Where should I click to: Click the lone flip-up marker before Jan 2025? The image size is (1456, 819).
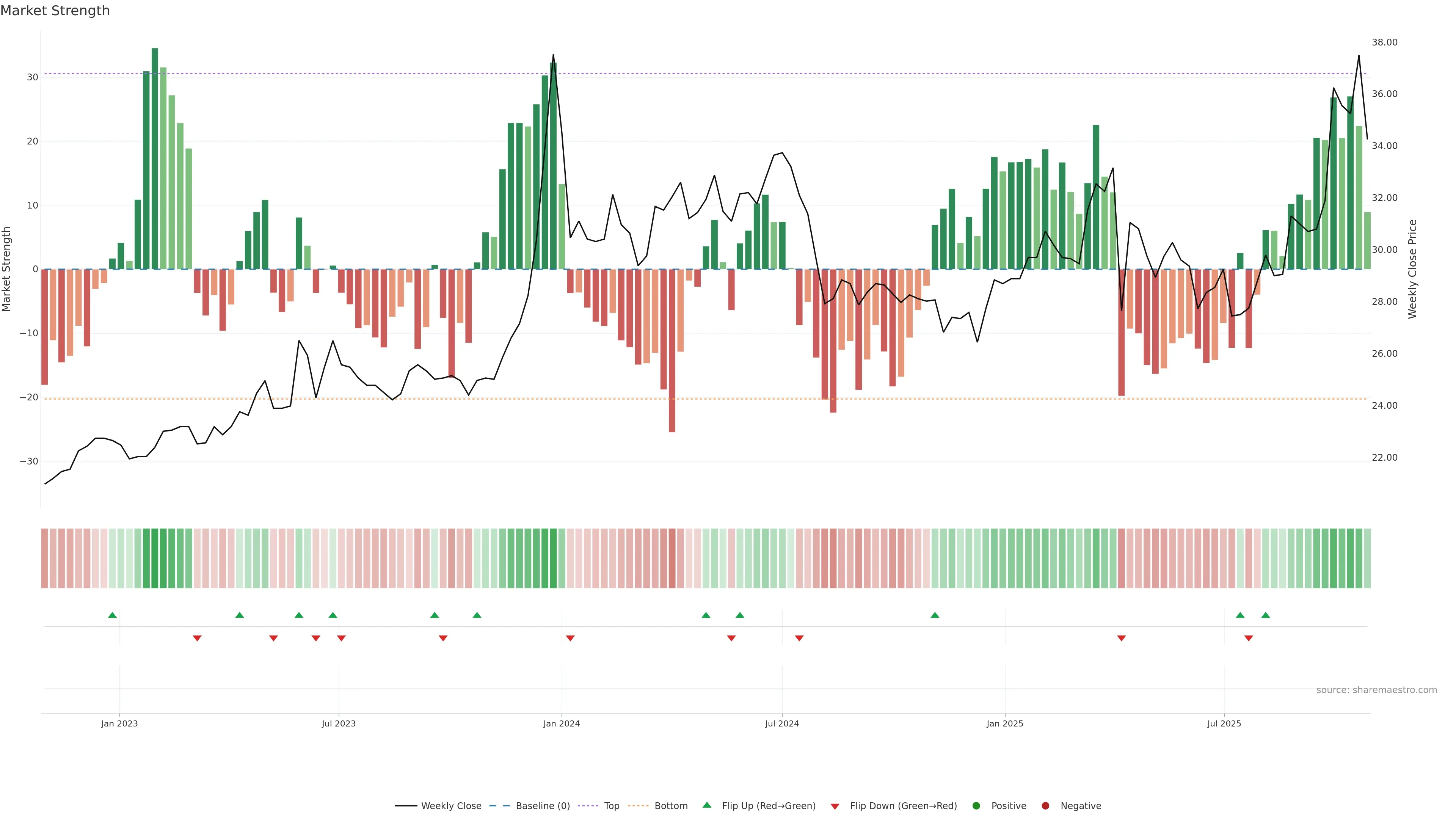(935, 615)
